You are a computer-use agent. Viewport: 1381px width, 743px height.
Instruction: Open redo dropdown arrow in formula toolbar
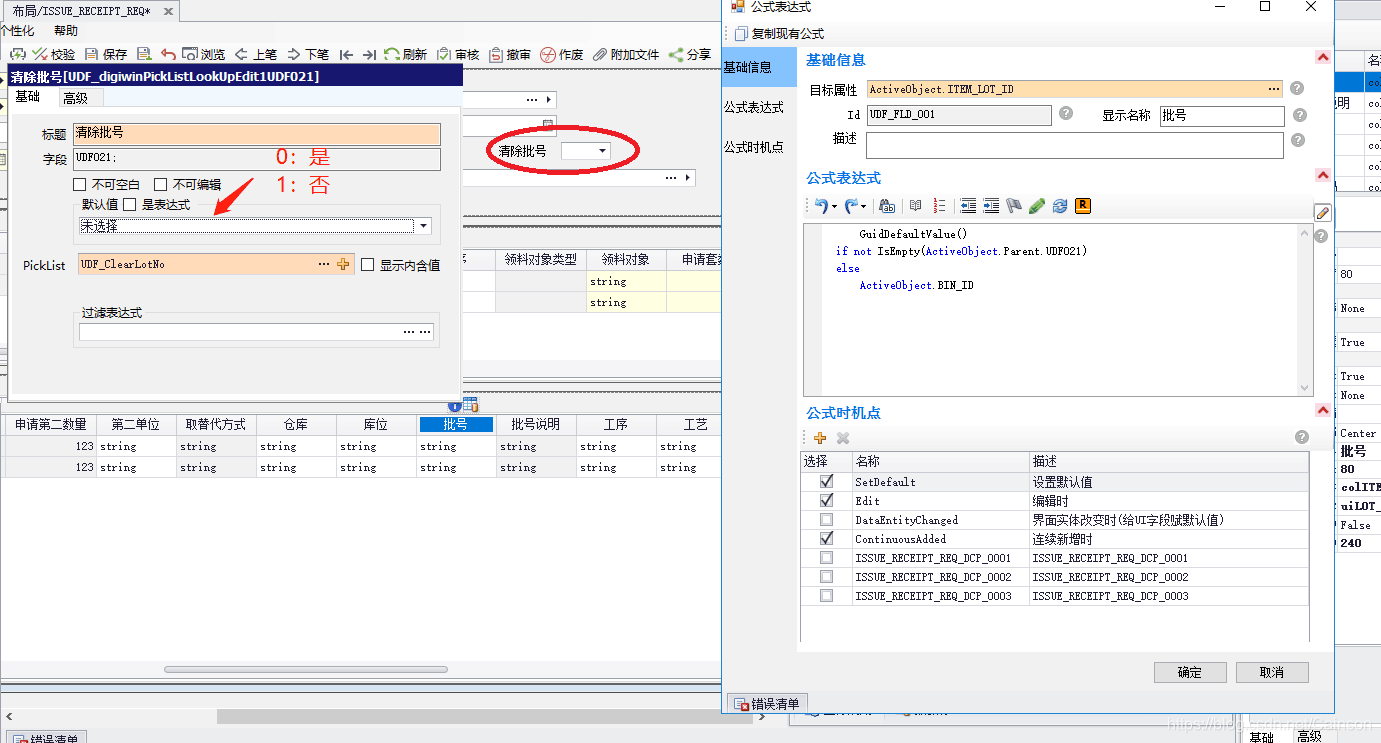tap(865, 207)
